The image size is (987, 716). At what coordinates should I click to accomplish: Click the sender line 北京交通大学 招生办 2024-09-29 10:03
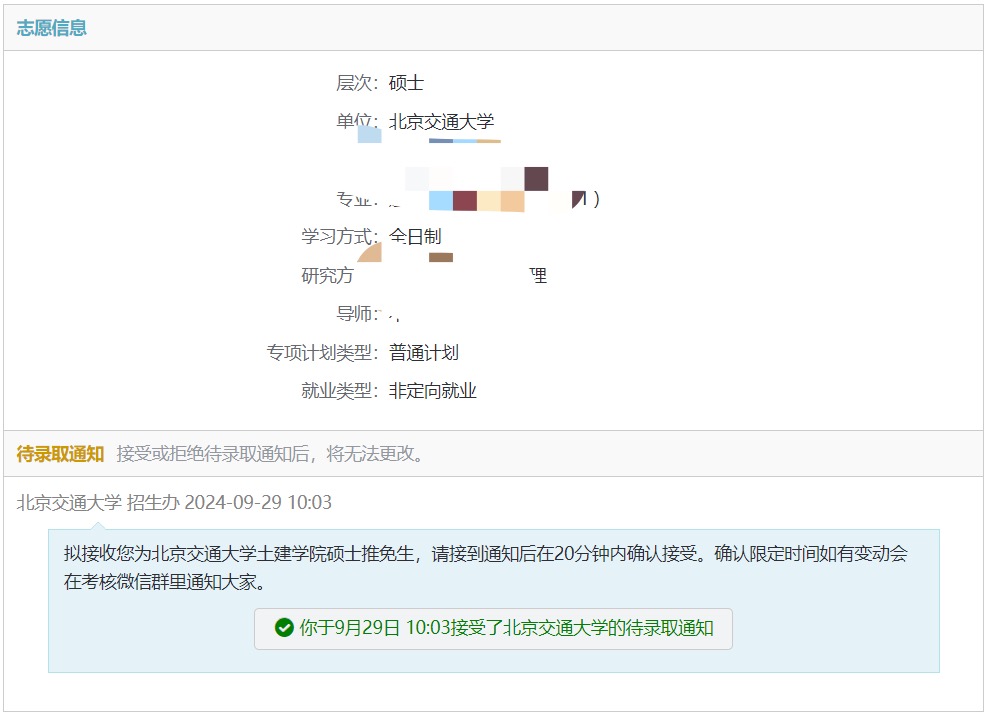(174, 502)
